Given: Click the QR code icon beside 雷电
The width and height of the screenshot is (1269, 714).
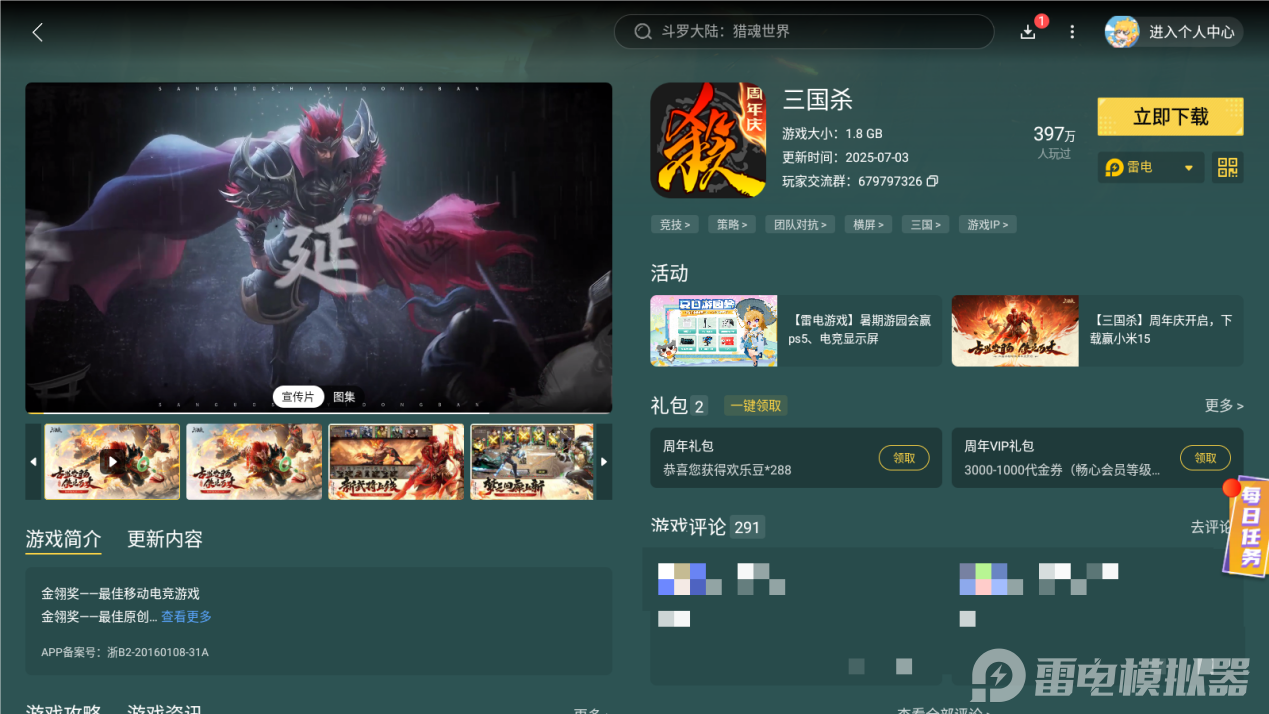Looking at the screenshot, I should point(1227,167).
